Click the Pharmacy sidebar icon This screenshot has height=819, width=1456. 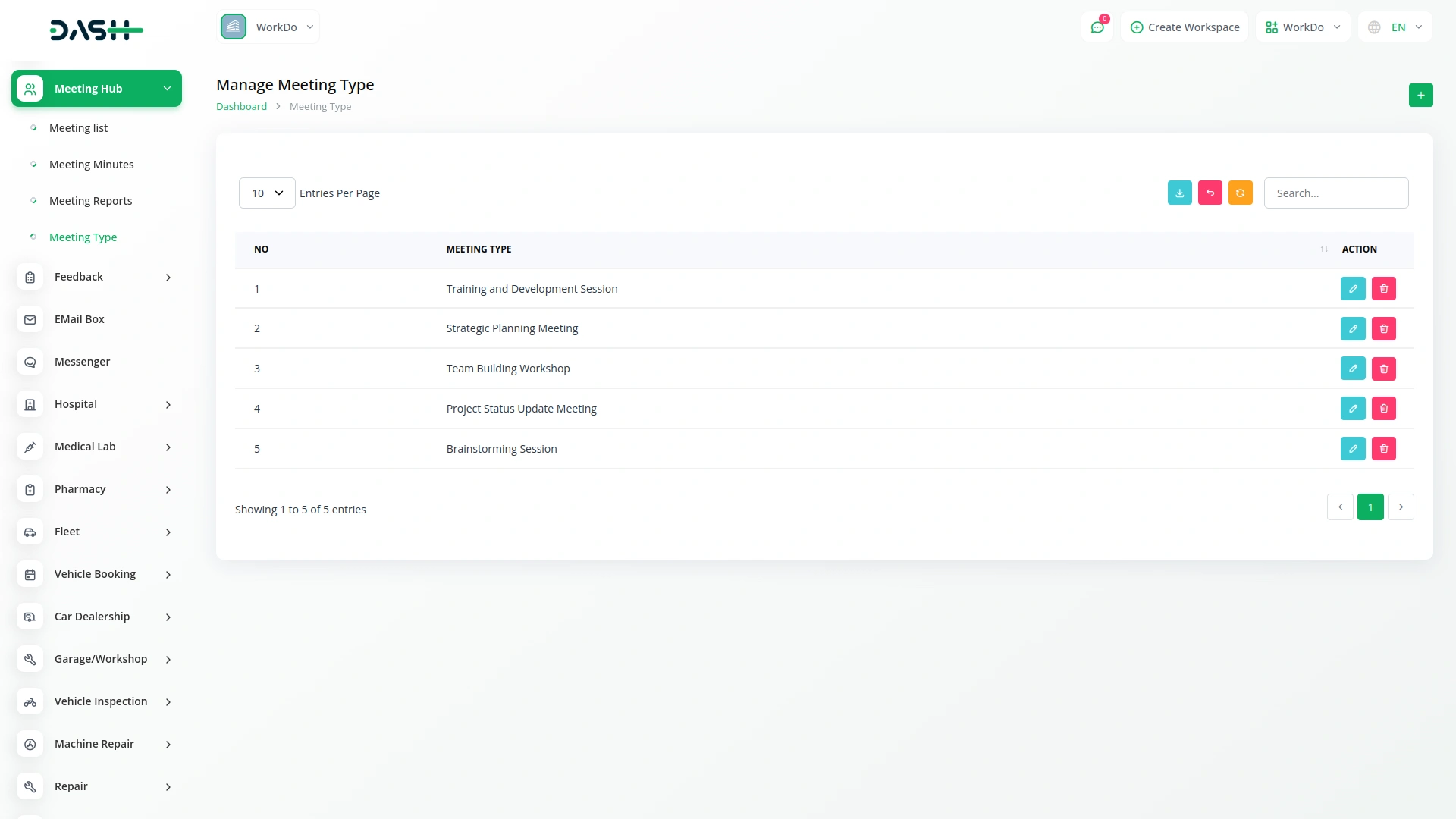(x=30, y=490)
